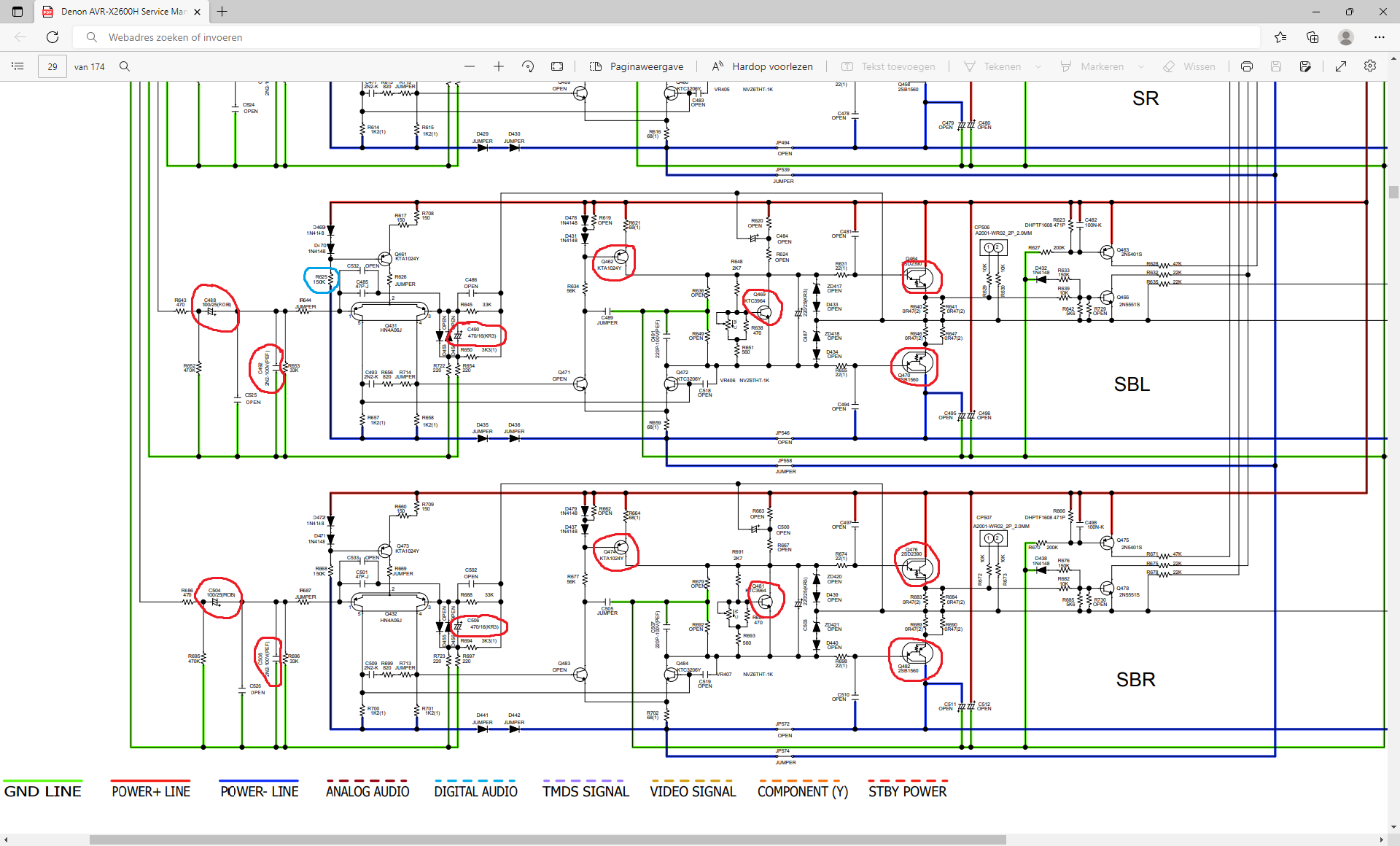Click the PDF search magnifier icon

(125, 66)
